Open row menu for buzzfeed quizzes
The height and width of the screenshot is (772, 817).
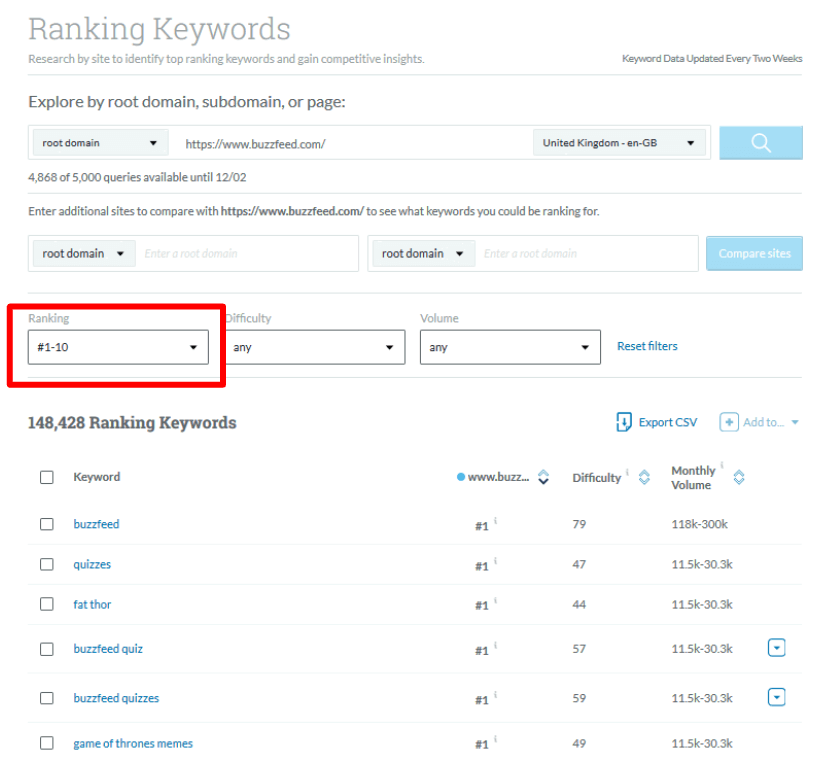click(776, 697)
